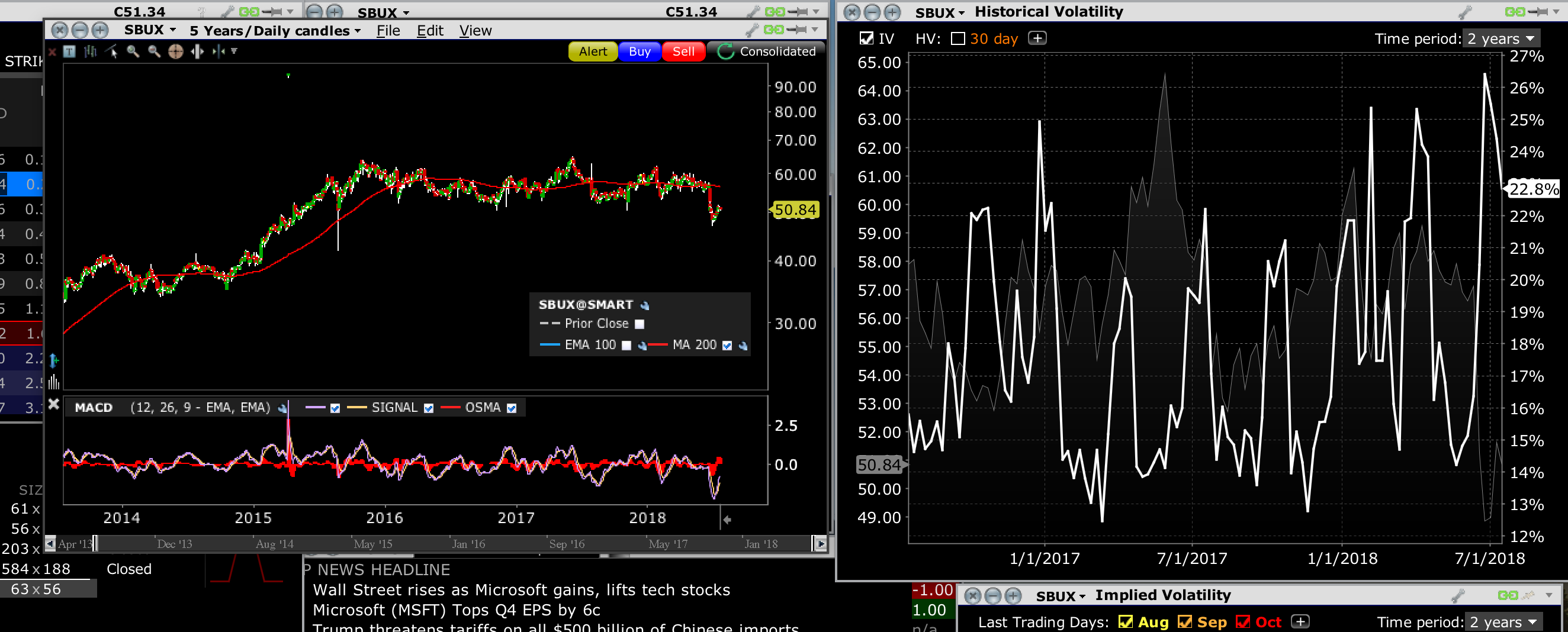Screen dimensions: 1568x632
Task: Add another trading day with plus button
Action: [x=1300, y=622]
